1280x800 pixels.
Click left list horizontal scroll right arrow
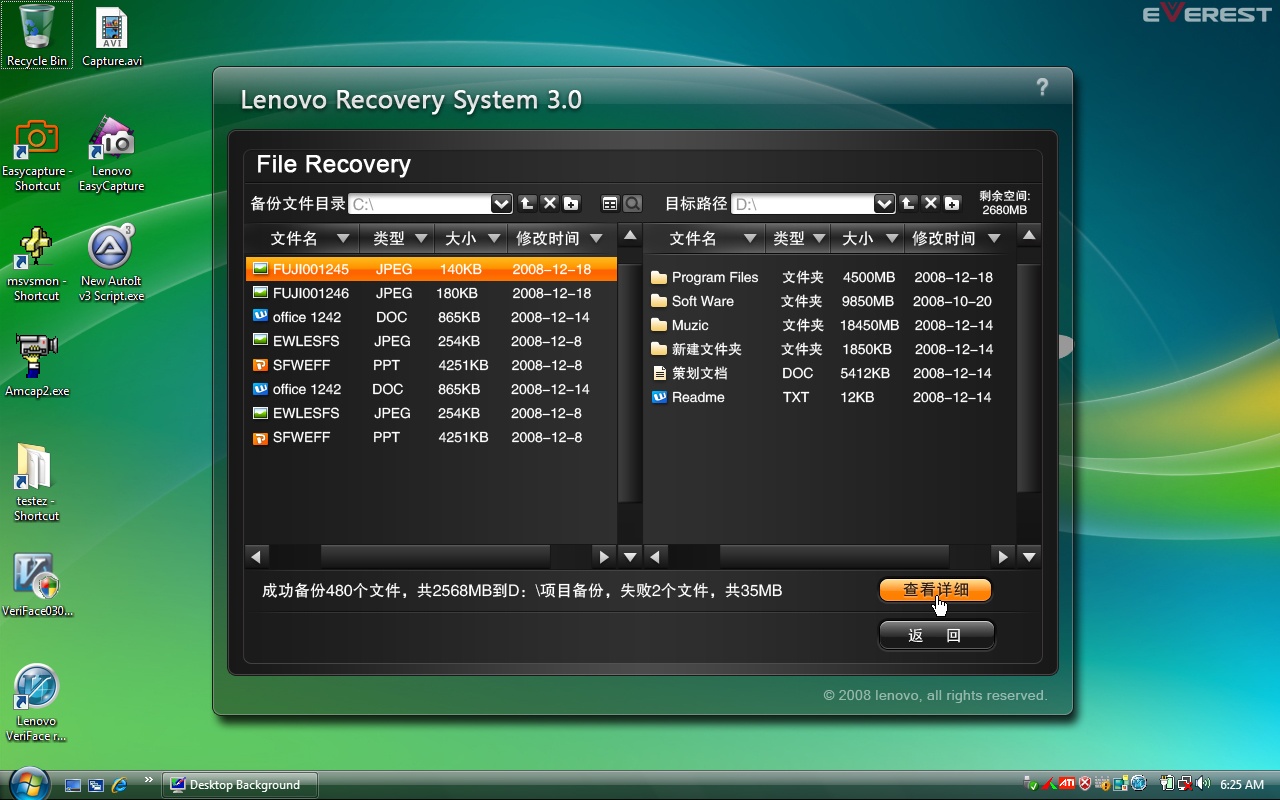tap(604, 556)
